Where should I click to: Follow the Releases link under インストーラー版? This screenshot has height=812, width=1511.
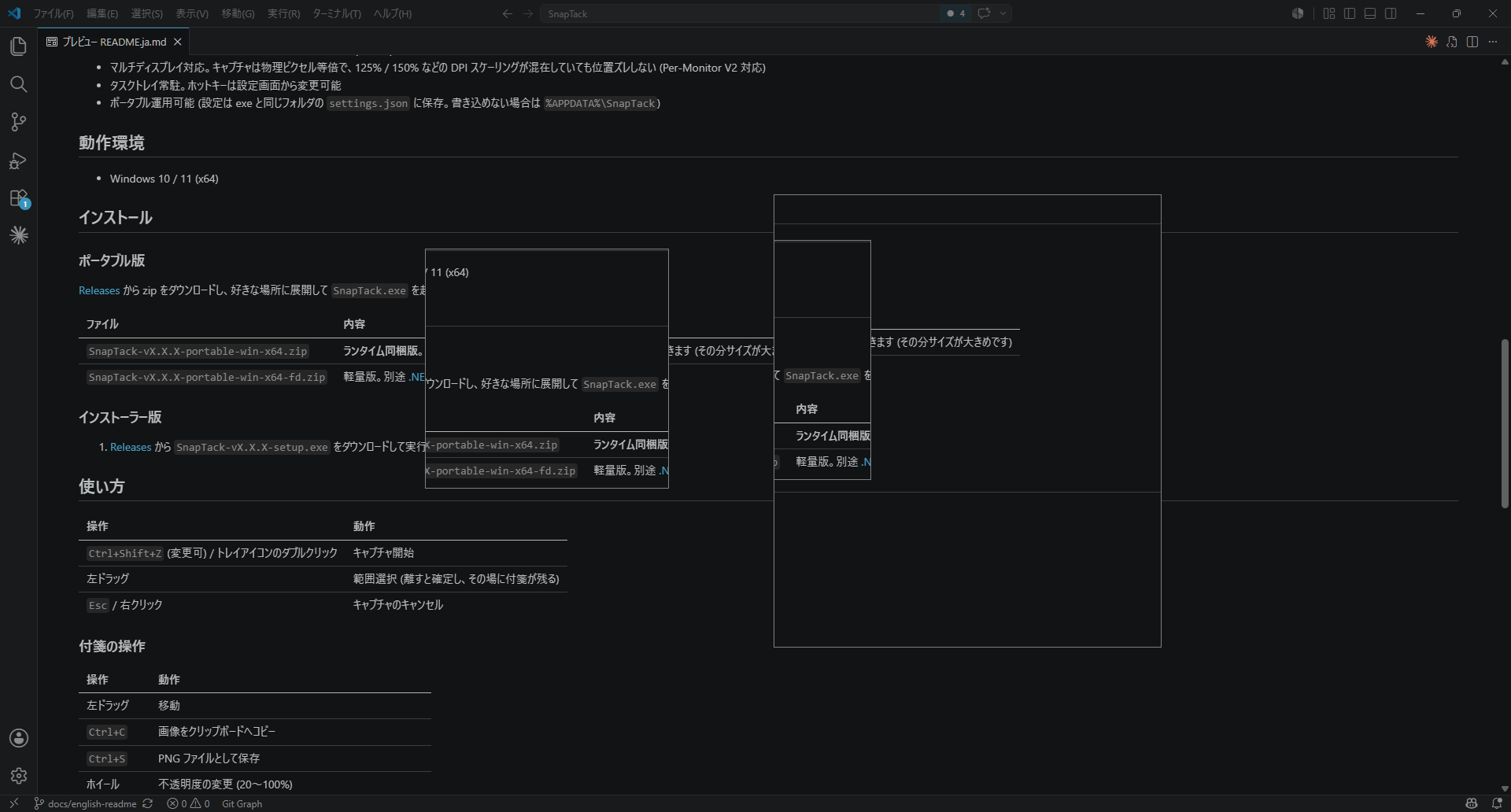coord(131,447)
